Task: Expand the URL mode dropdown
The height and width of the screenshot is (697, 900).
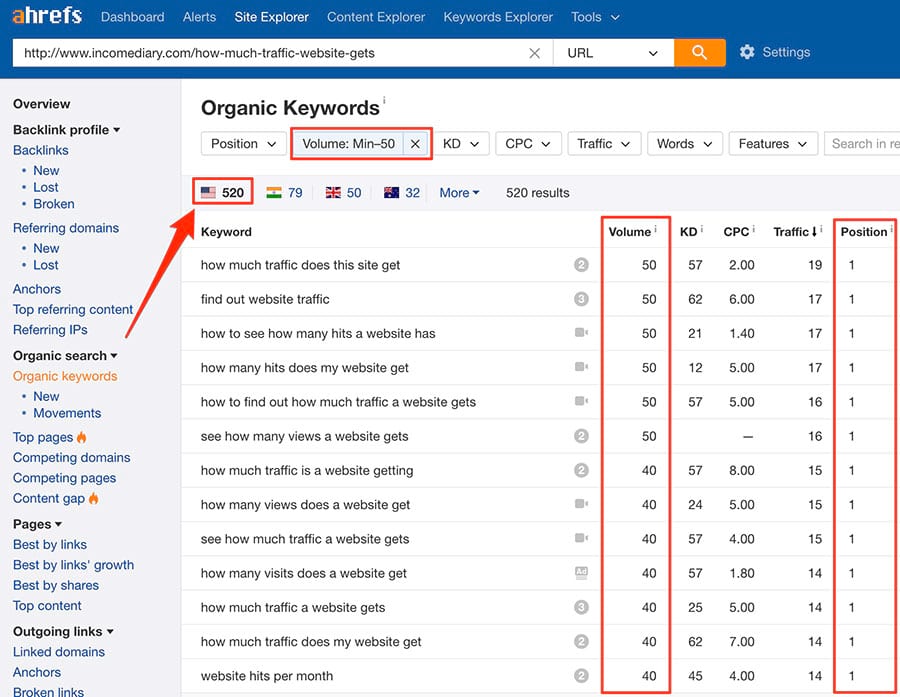Action: (612, 53)
